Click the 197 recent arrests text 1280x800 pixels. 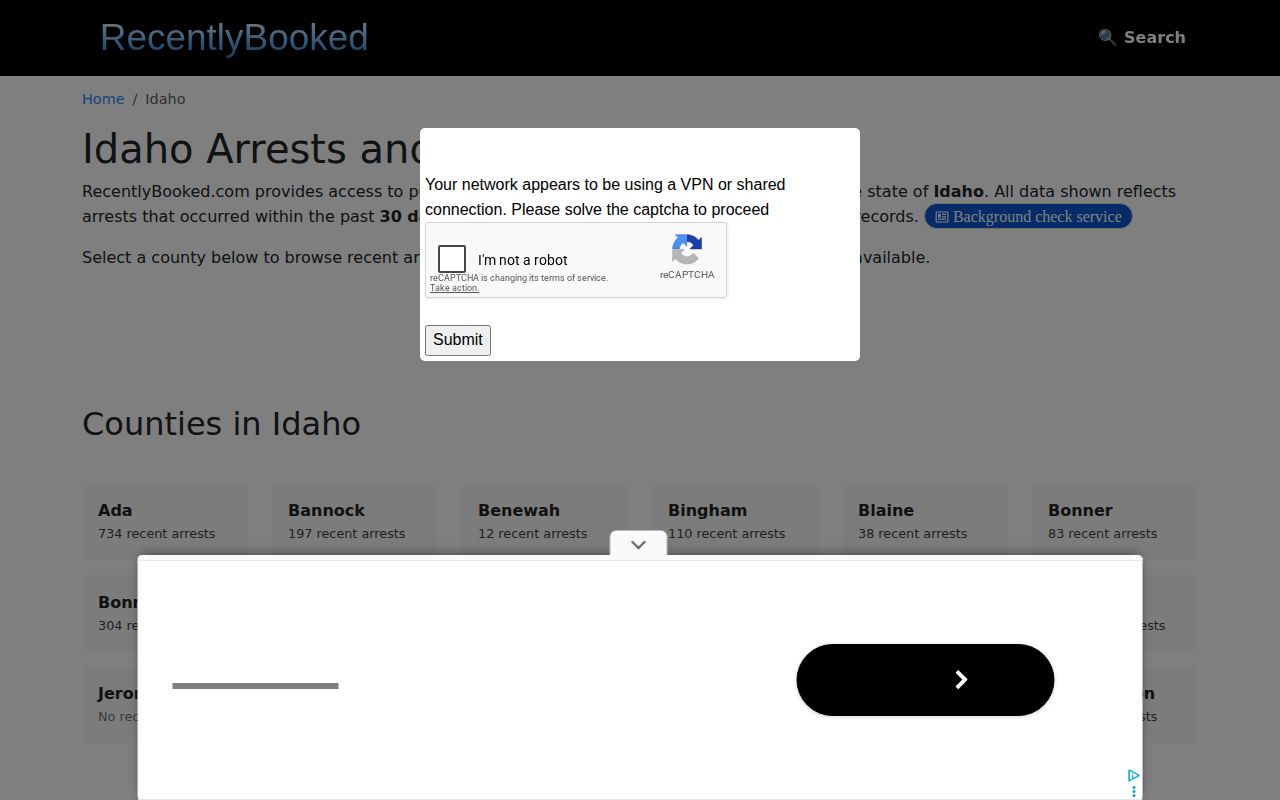tap(347, 534)
